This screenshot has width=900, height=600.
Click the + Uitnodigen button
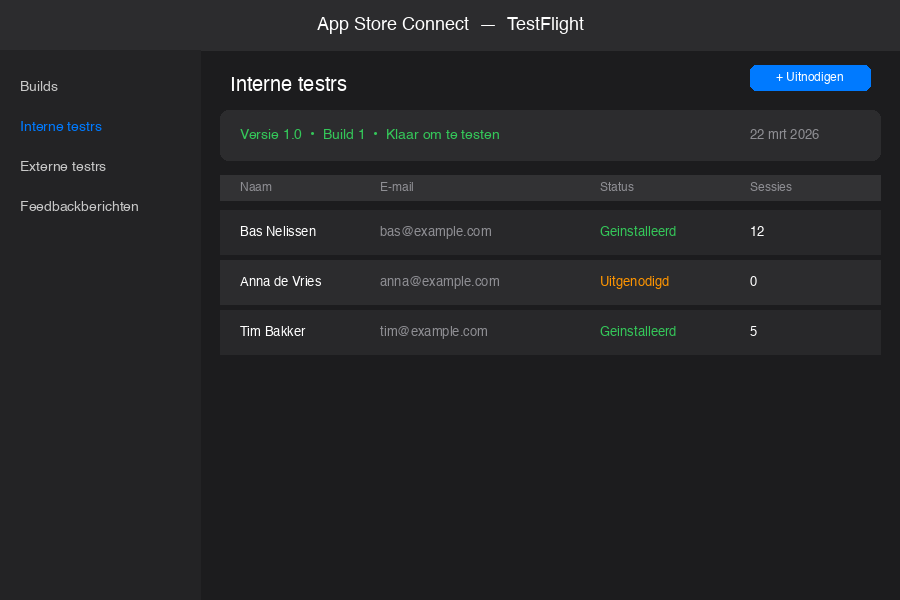[x=810, y=77]
